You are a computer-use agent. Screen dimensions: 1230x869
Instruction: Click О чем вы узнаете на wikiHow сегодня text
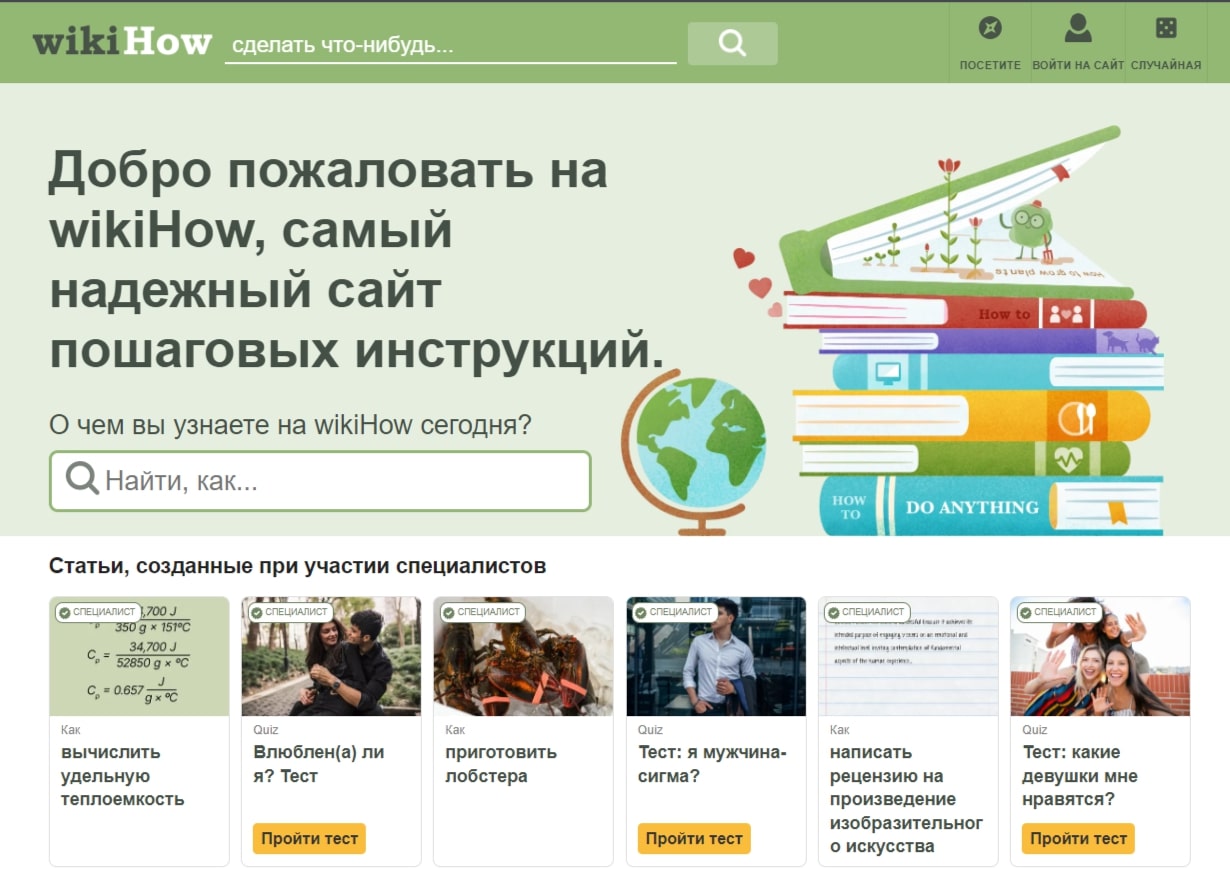click(290, 425)
